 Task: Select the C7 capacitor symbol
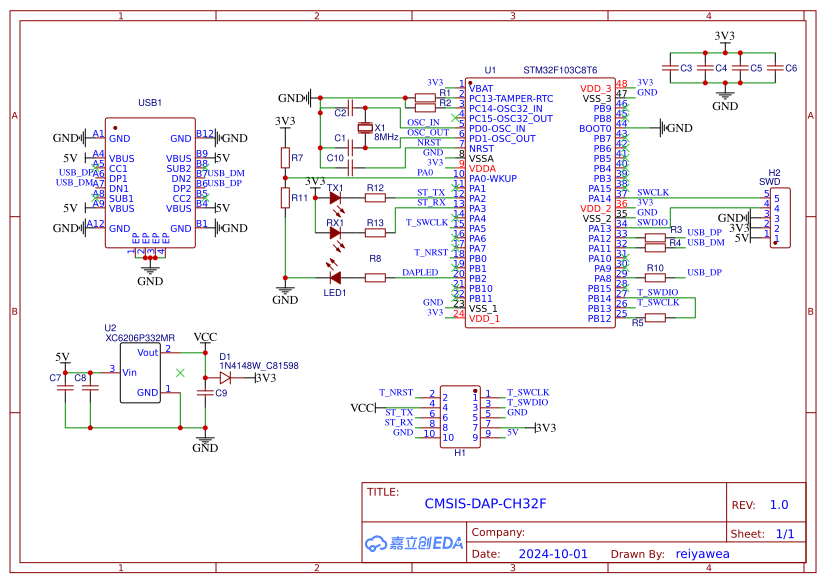[65, 388]
